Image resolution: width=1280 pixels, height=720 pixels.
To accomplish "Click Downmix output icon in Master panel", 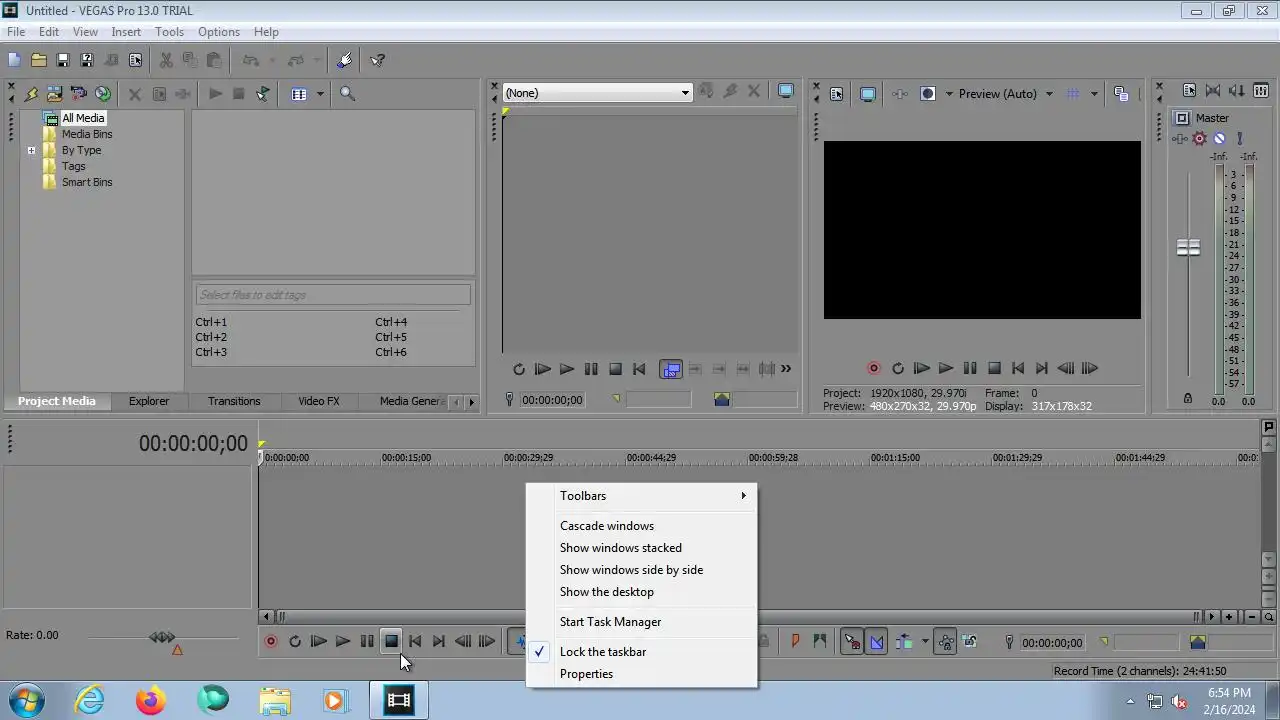I will pos(1213,91).
